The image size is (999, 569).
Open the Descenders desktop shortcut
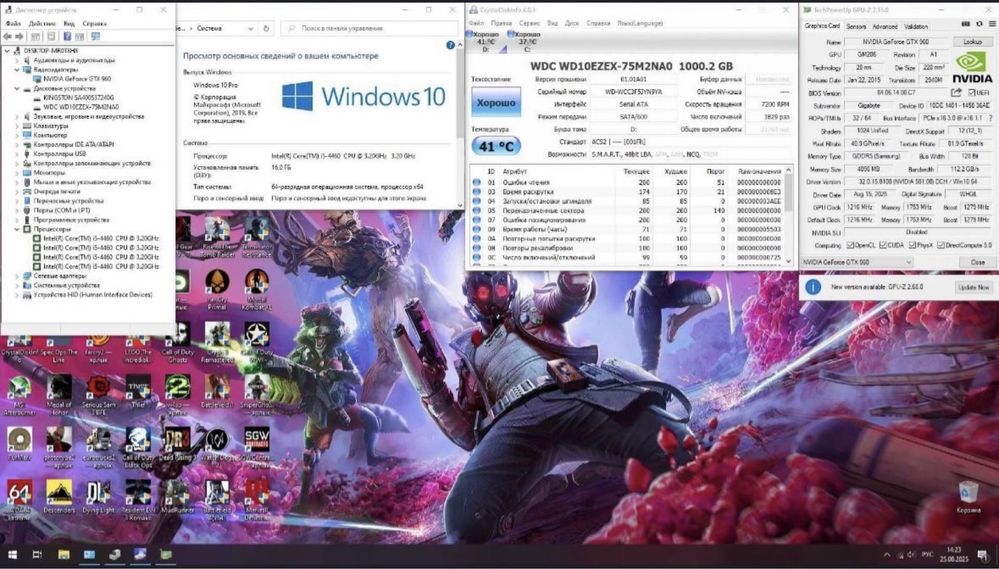(x=59, y=497)
